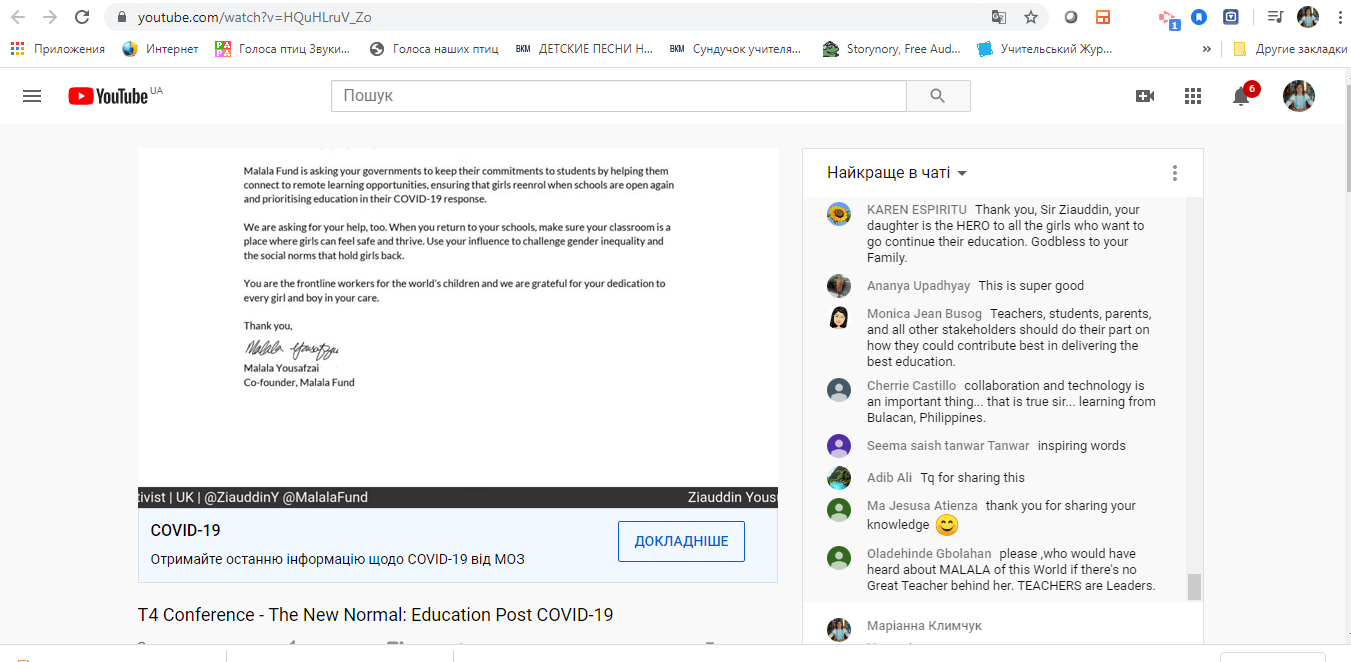Image resolution: width=1351 pixels, height=662 pixels.
Task: Click the site lock icon in address bar
Action: [x=122, y=17]
